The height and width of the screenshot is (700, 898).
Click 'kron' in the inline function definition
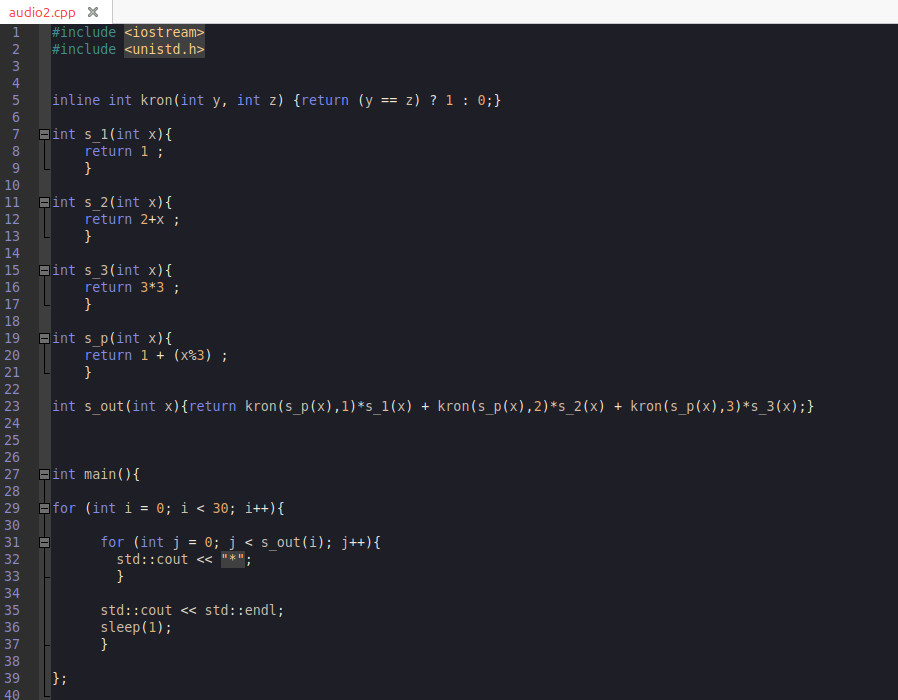click(156, 101)
